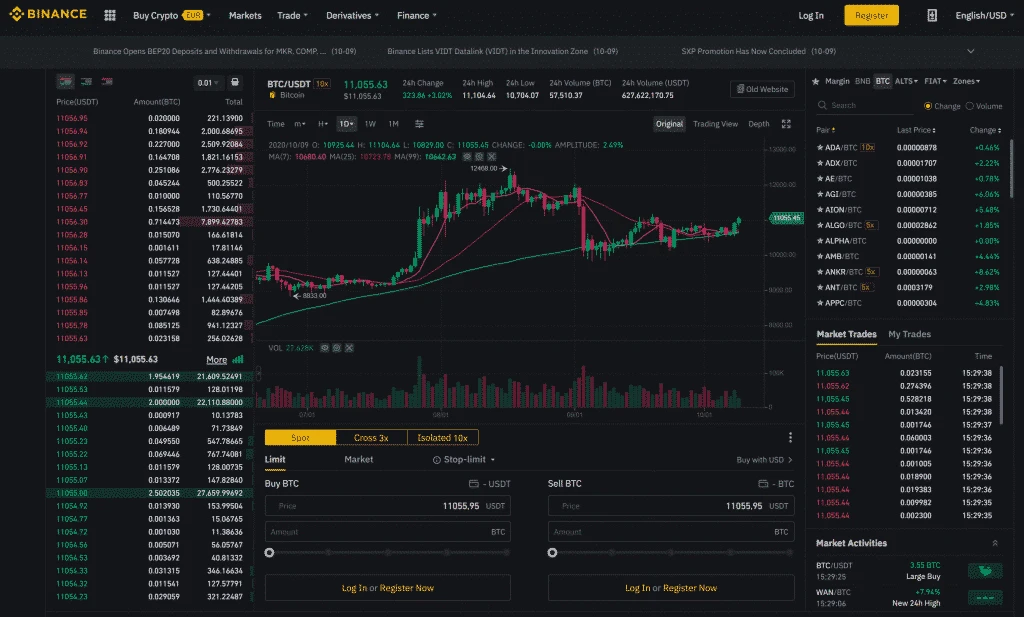
Task: Select the order book dual view icon
Action: click(x=65, y=82)
